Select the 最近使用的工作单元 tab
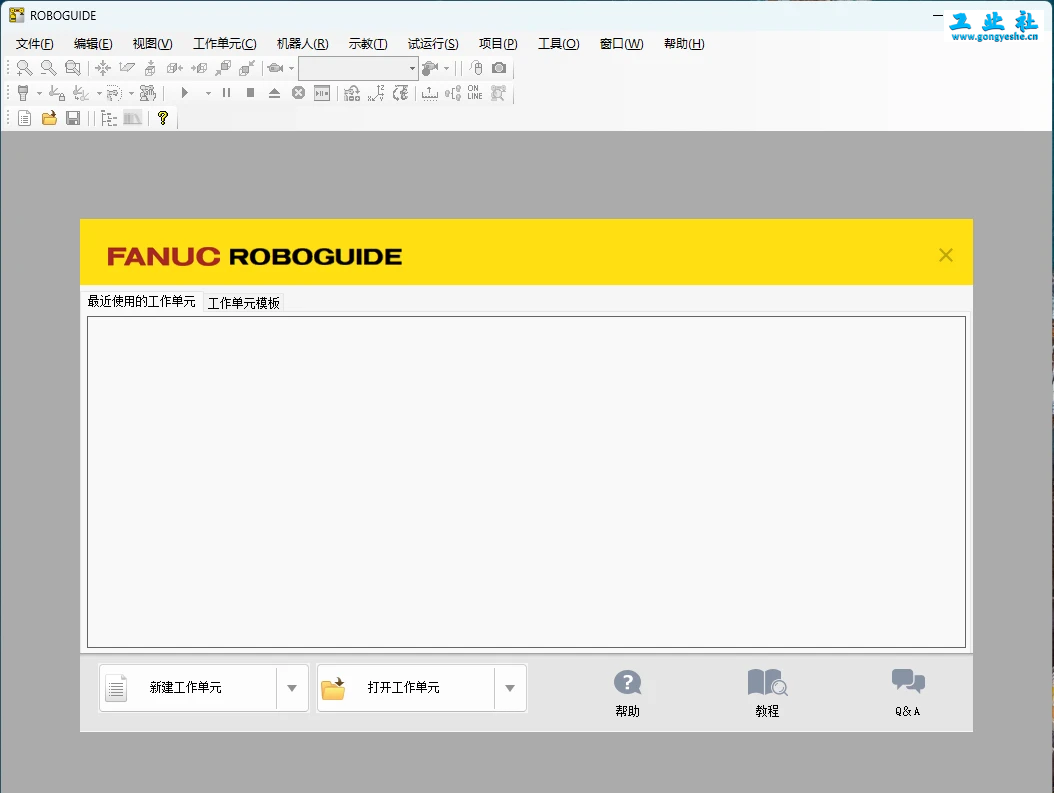Screen dimensions: 1054x793 [142, 301]
